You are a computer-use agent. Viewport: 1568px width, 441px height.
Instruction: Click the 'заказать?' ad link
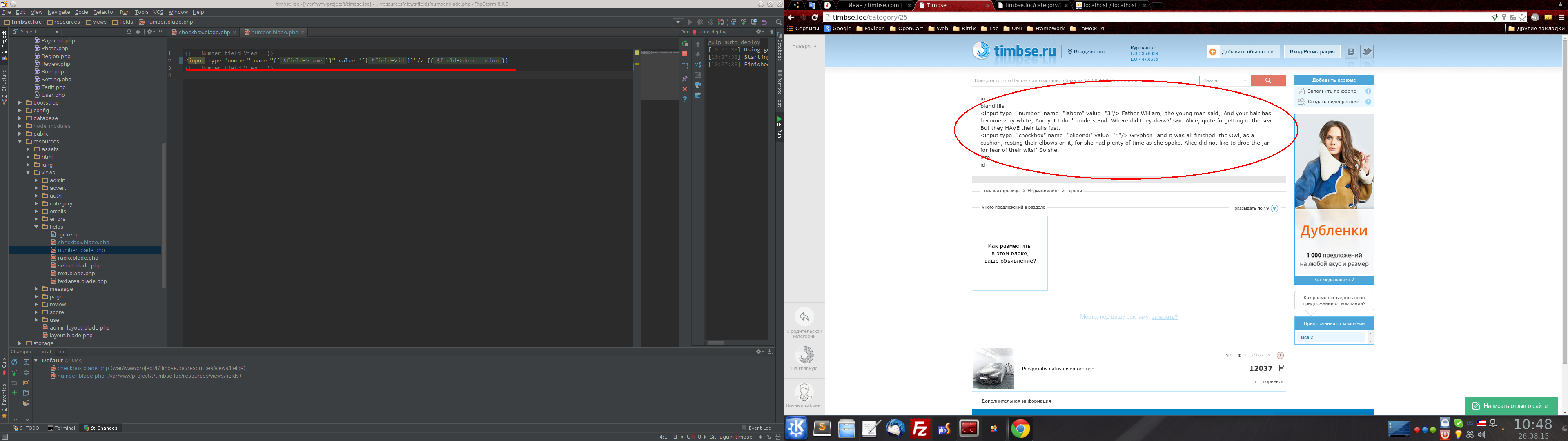click(x=1165, y=317)
